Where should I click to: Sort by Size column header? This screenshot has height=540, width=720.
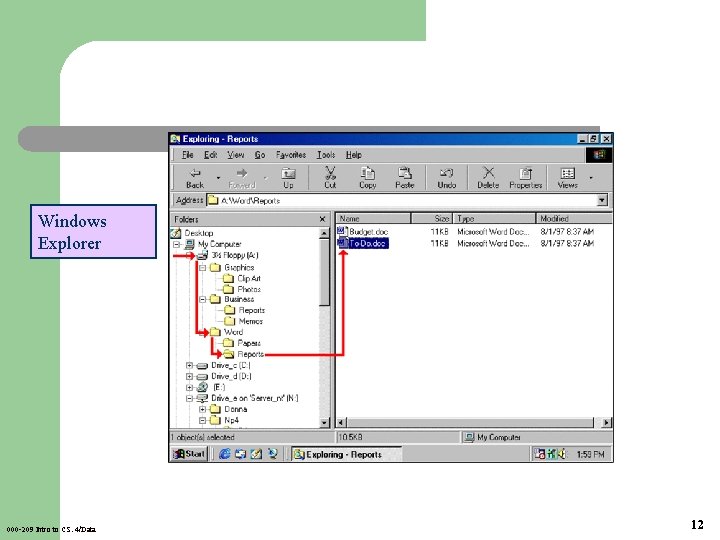pyautogui.click(x=432, y=219)
